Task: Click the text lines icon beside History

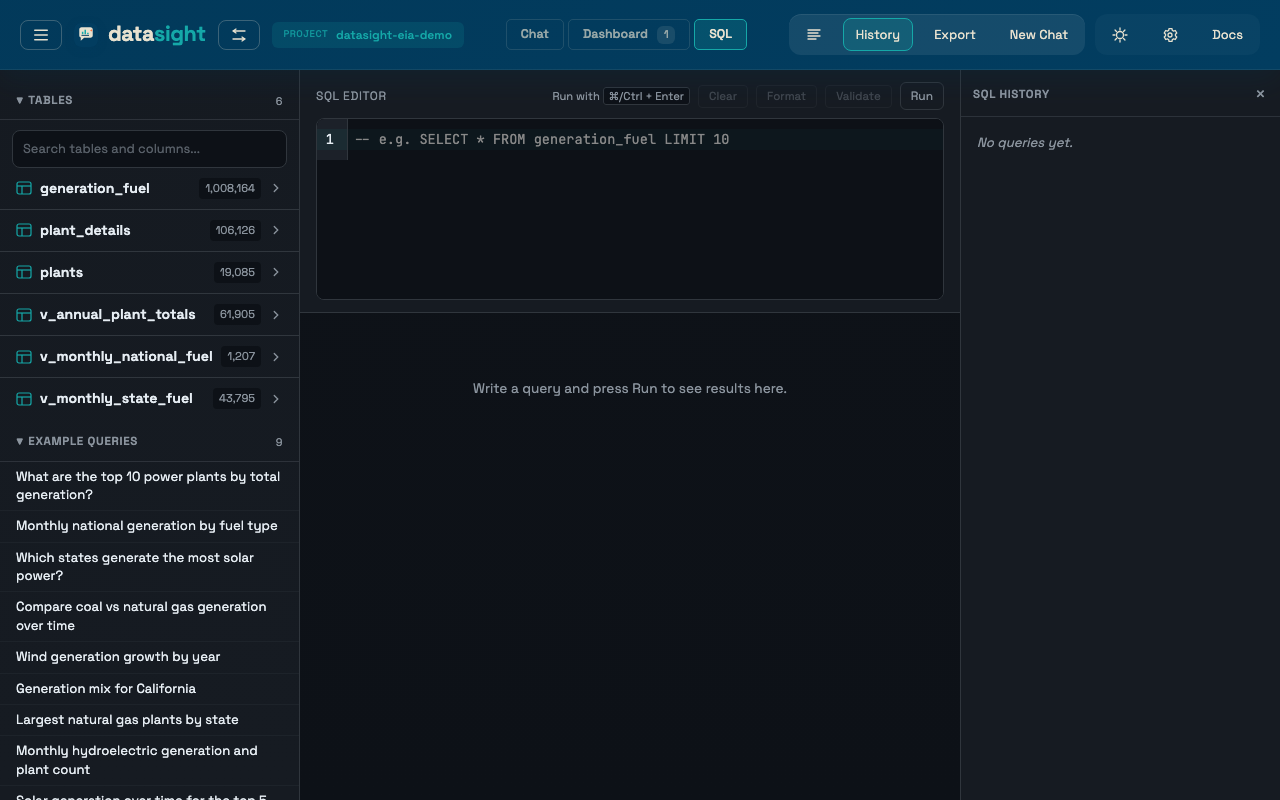Action: 814,34
